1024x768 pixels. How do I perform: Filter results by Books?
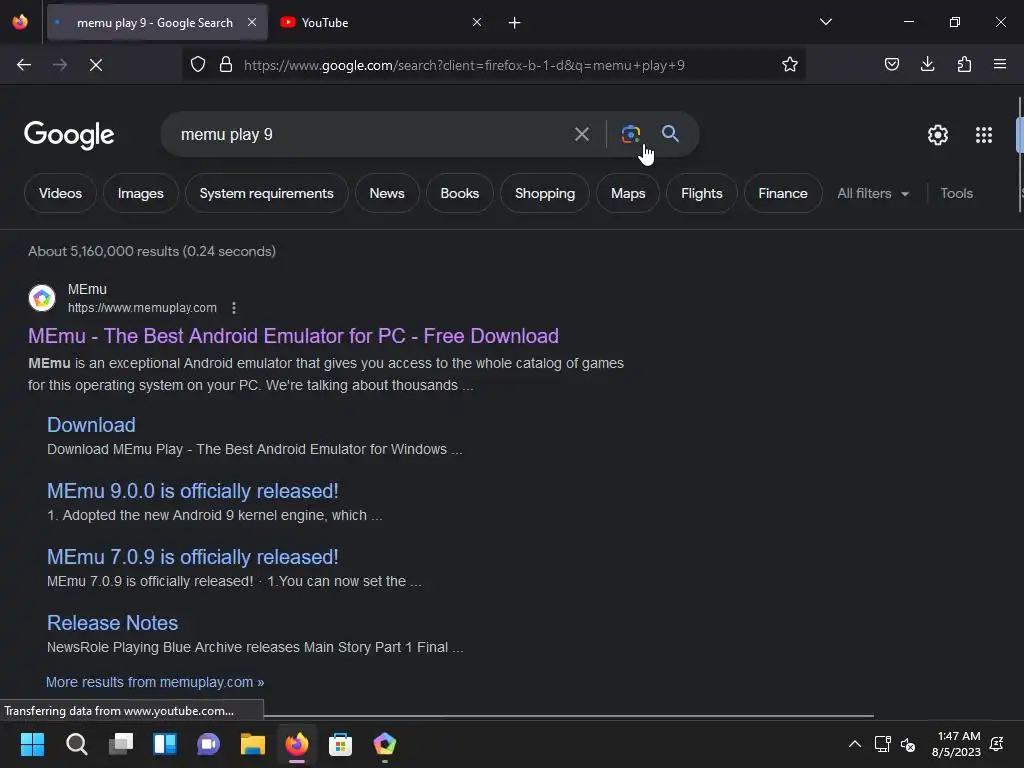[x=460, y=193]
